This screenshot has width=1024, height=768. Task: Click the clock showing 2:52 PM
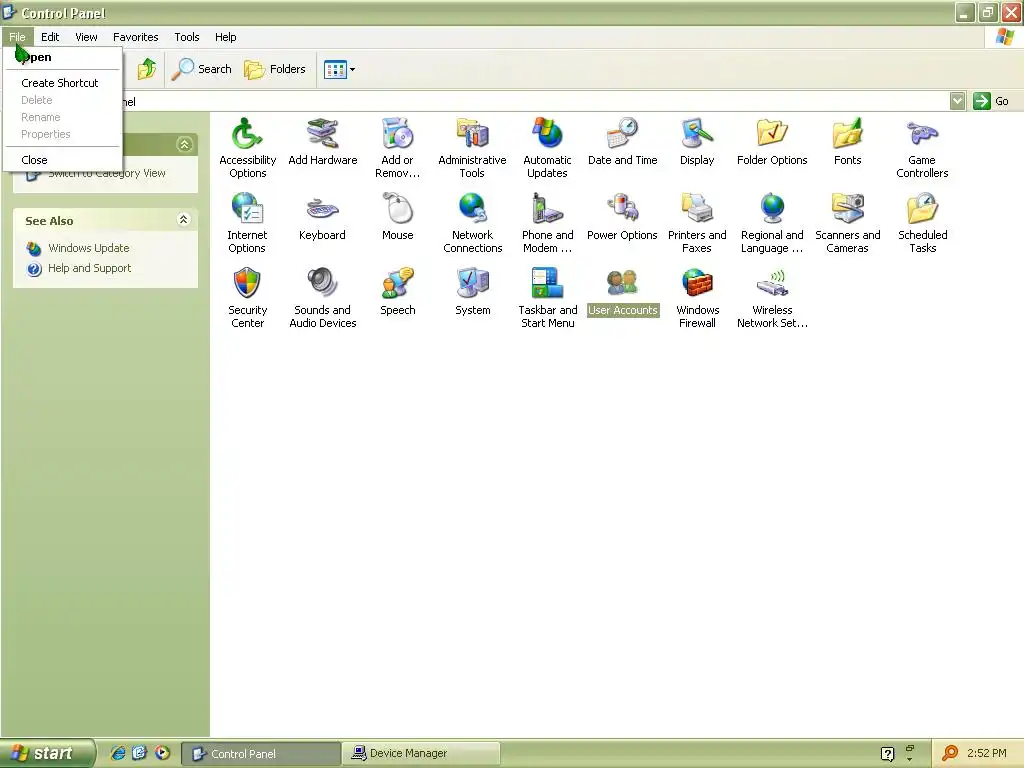986,753
